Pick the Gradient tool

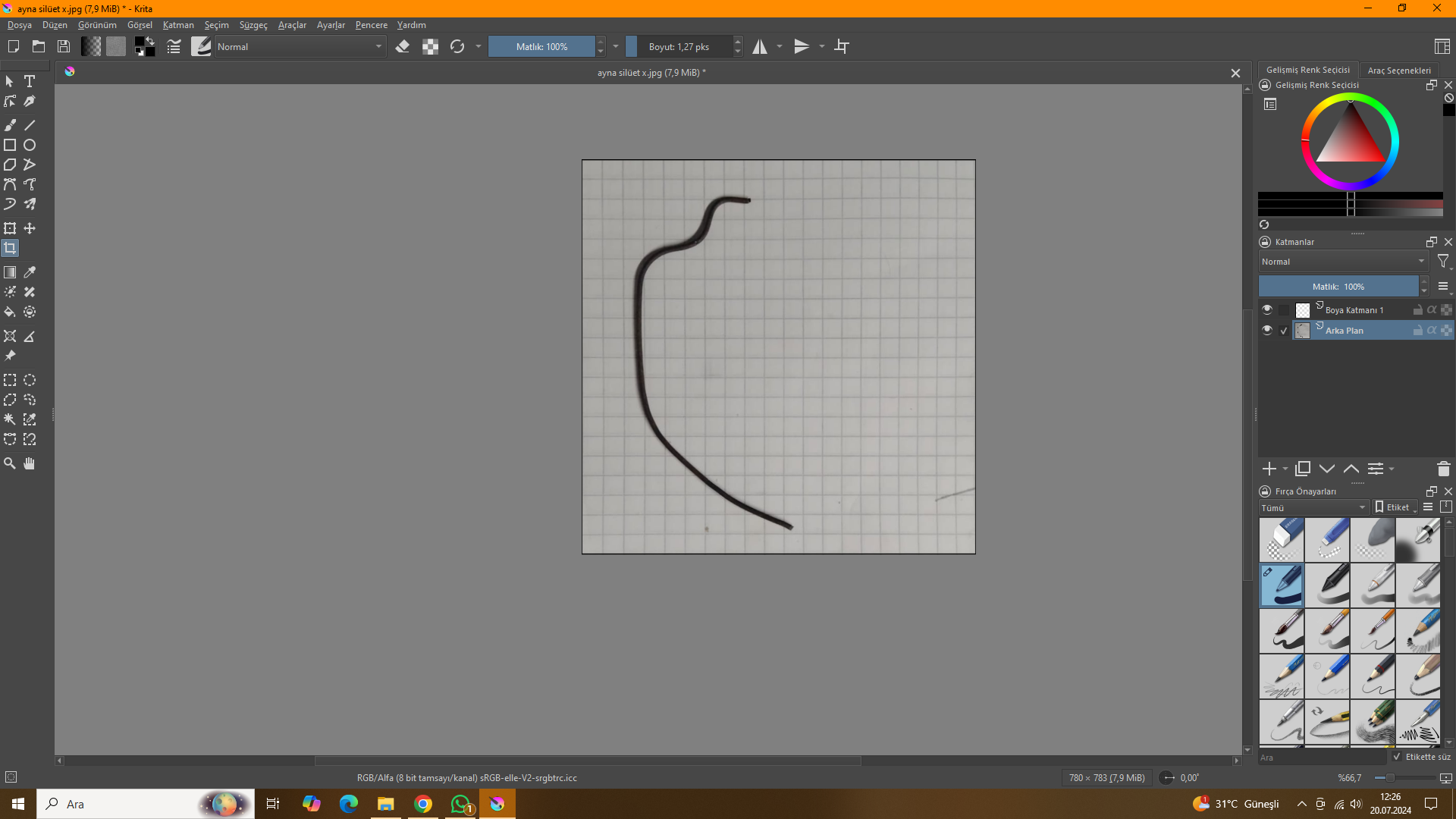(10, 272)
